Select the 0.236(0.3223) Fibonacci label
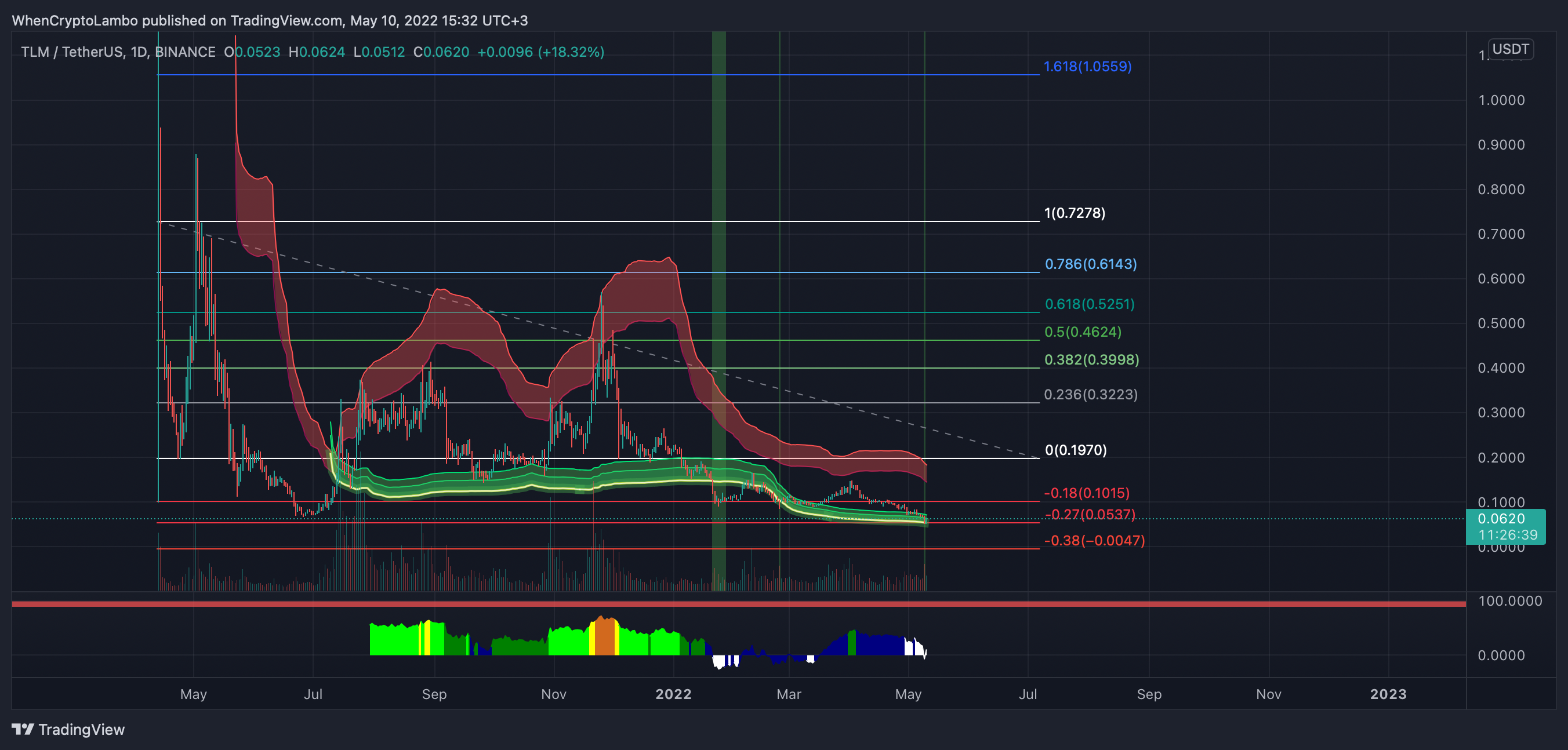Screen dimensions: 1568x750 click(x=1090, y=394)
